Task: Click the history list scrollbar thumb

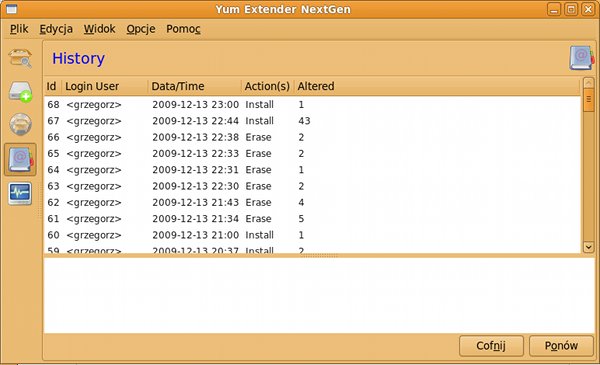Action: (x=589, y=100)
